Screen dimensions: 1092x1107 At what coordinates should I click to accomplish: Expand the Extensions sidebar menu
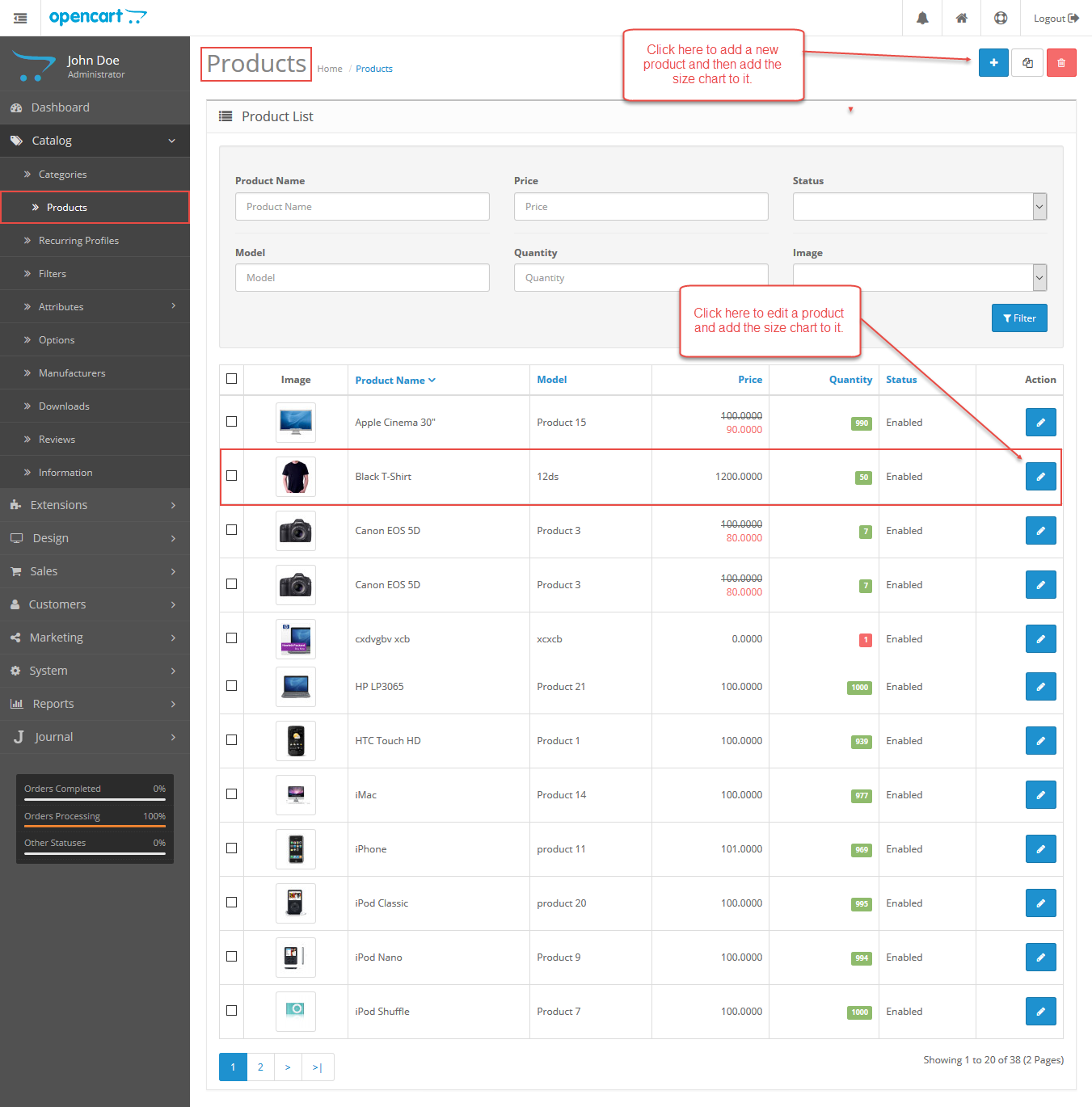point(95,505)
